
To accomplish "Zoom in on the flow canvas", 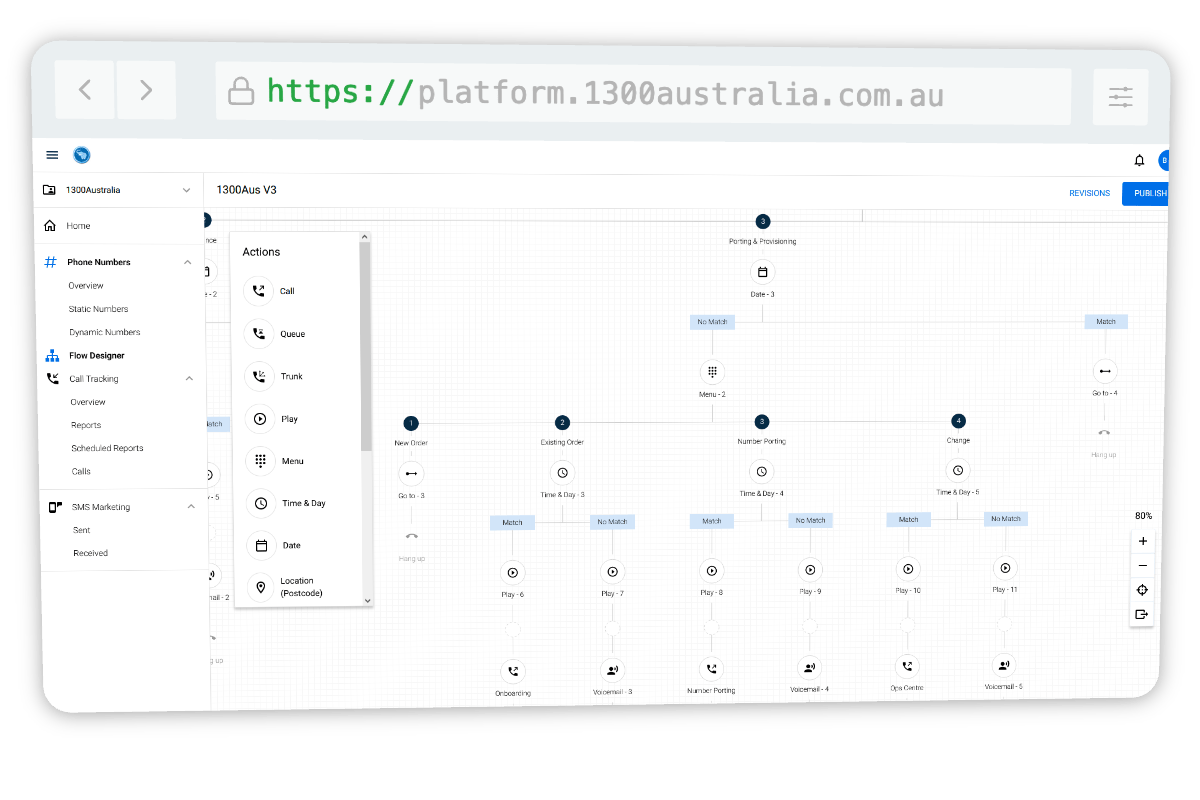I will click(1143, 541).
